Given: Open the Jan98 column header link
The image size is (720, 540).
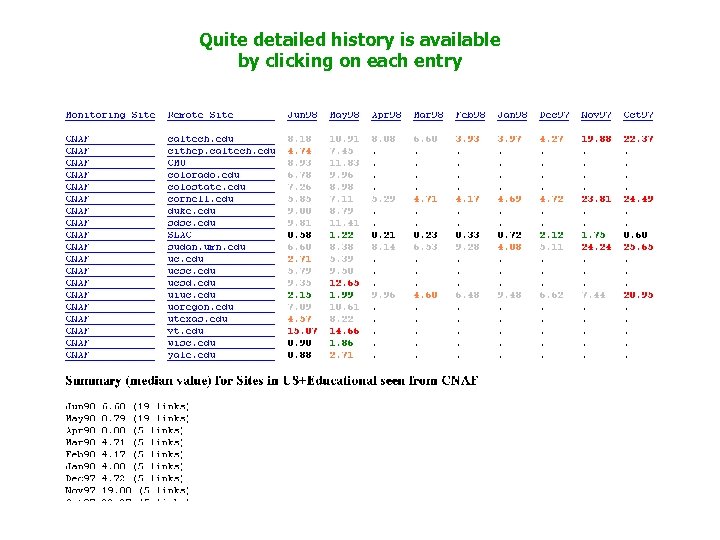Looking at the screenshot, I should [x=512, y=115].
